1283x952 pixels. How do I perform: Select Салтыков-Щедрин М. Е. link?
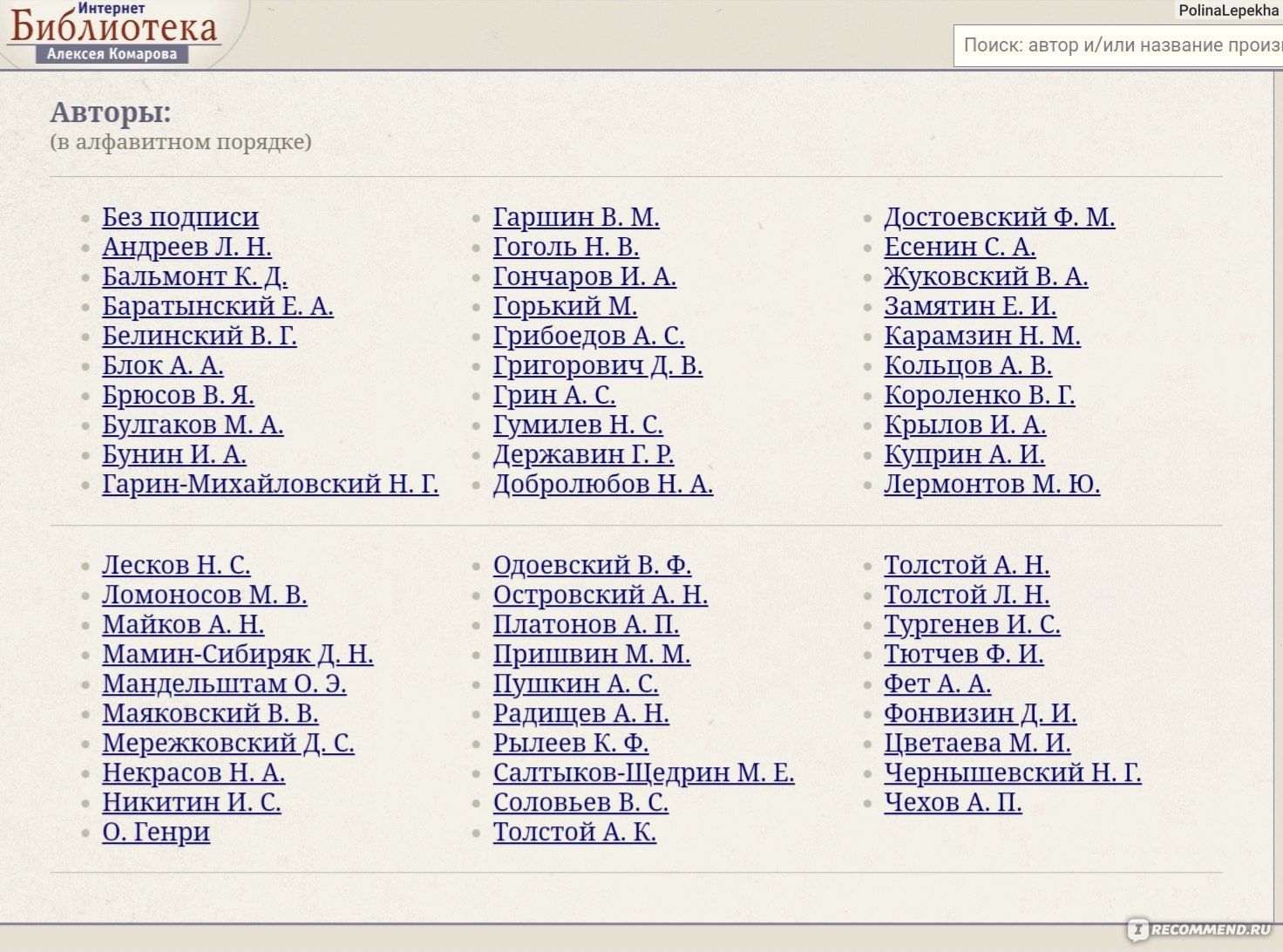point(644,772)
